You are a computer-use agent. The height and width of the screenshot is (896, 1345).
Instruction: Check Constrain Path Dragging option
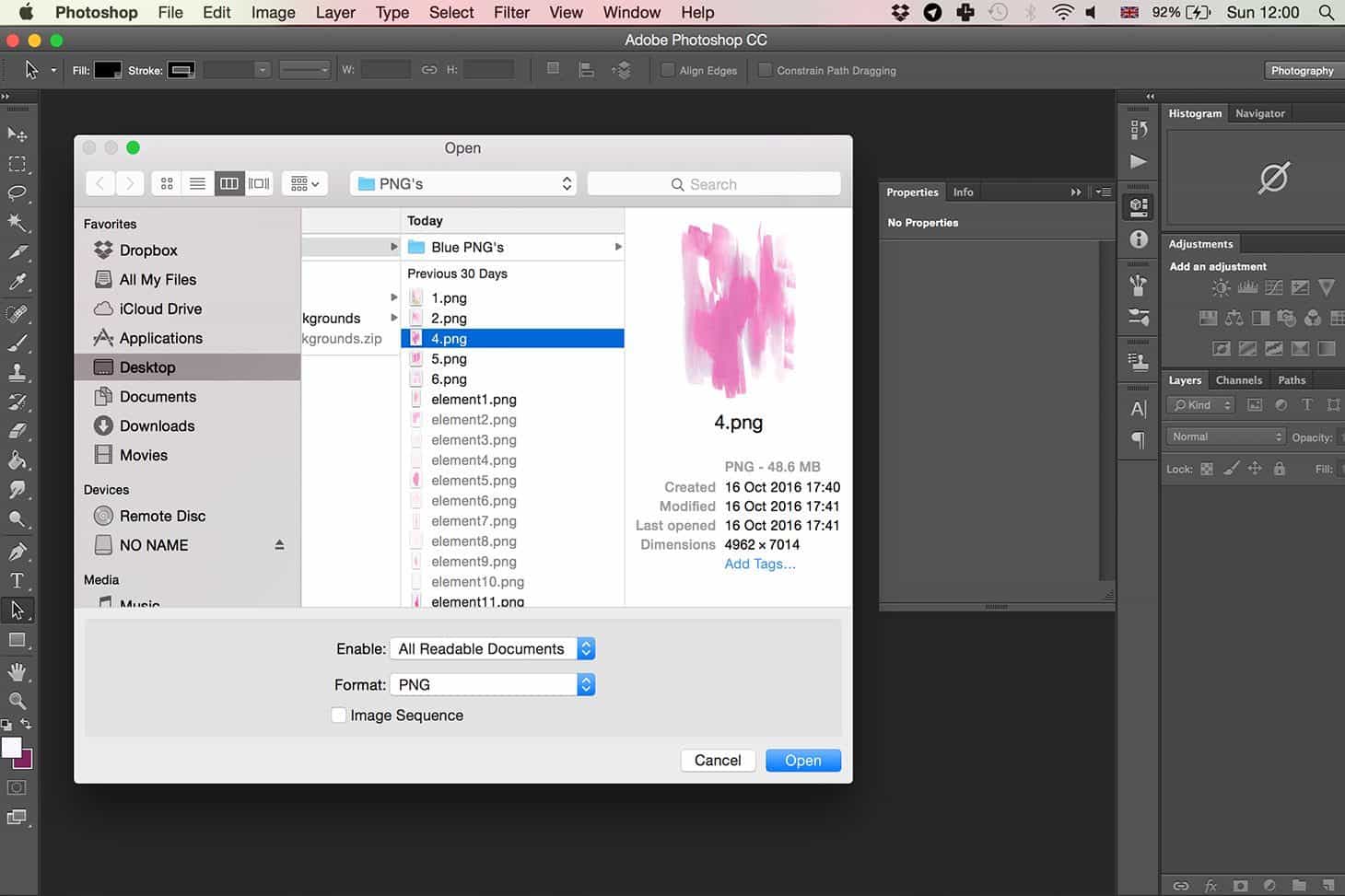tap(765, 70)
